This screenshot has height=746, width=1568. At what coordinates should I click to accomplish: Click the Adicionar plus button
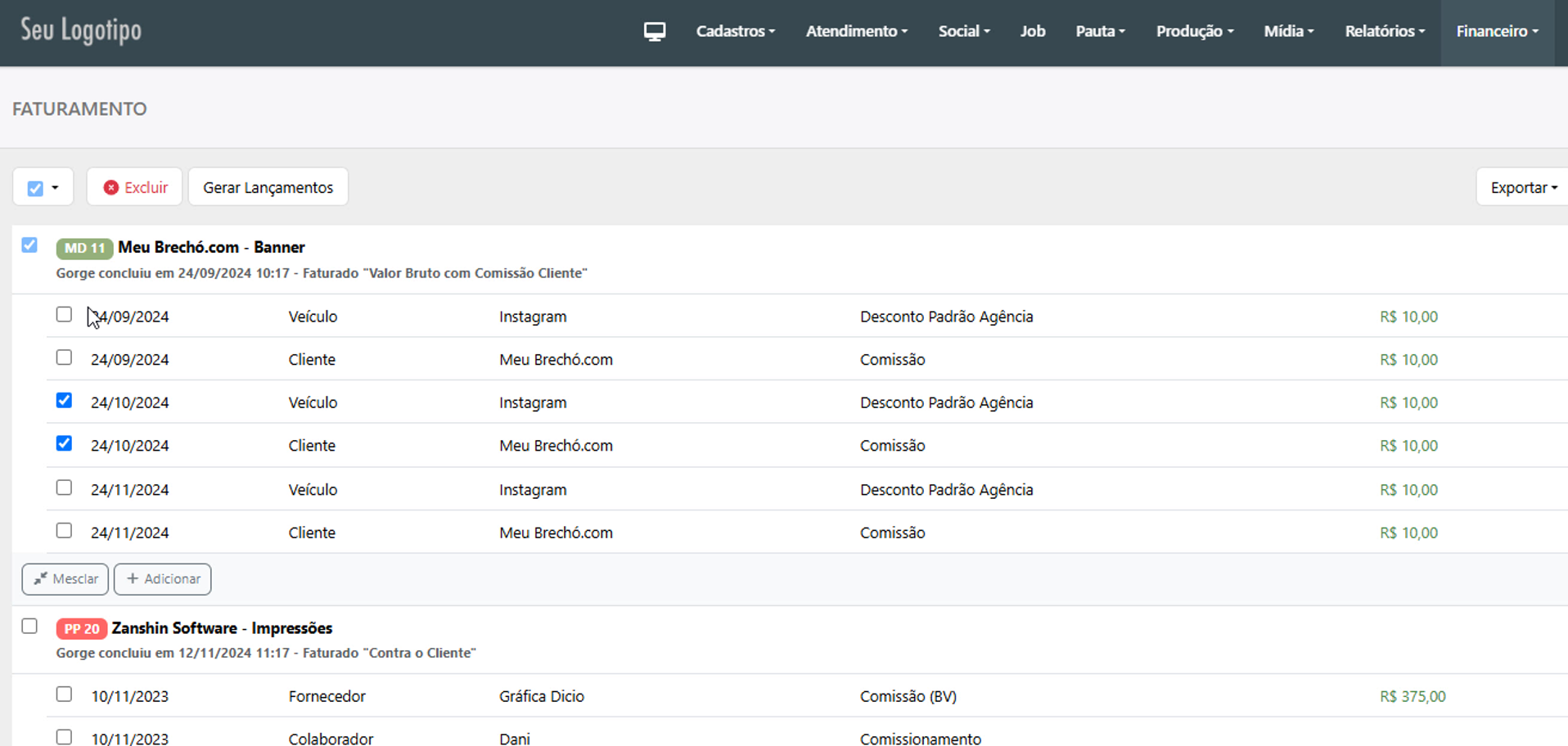pos(163,579)
